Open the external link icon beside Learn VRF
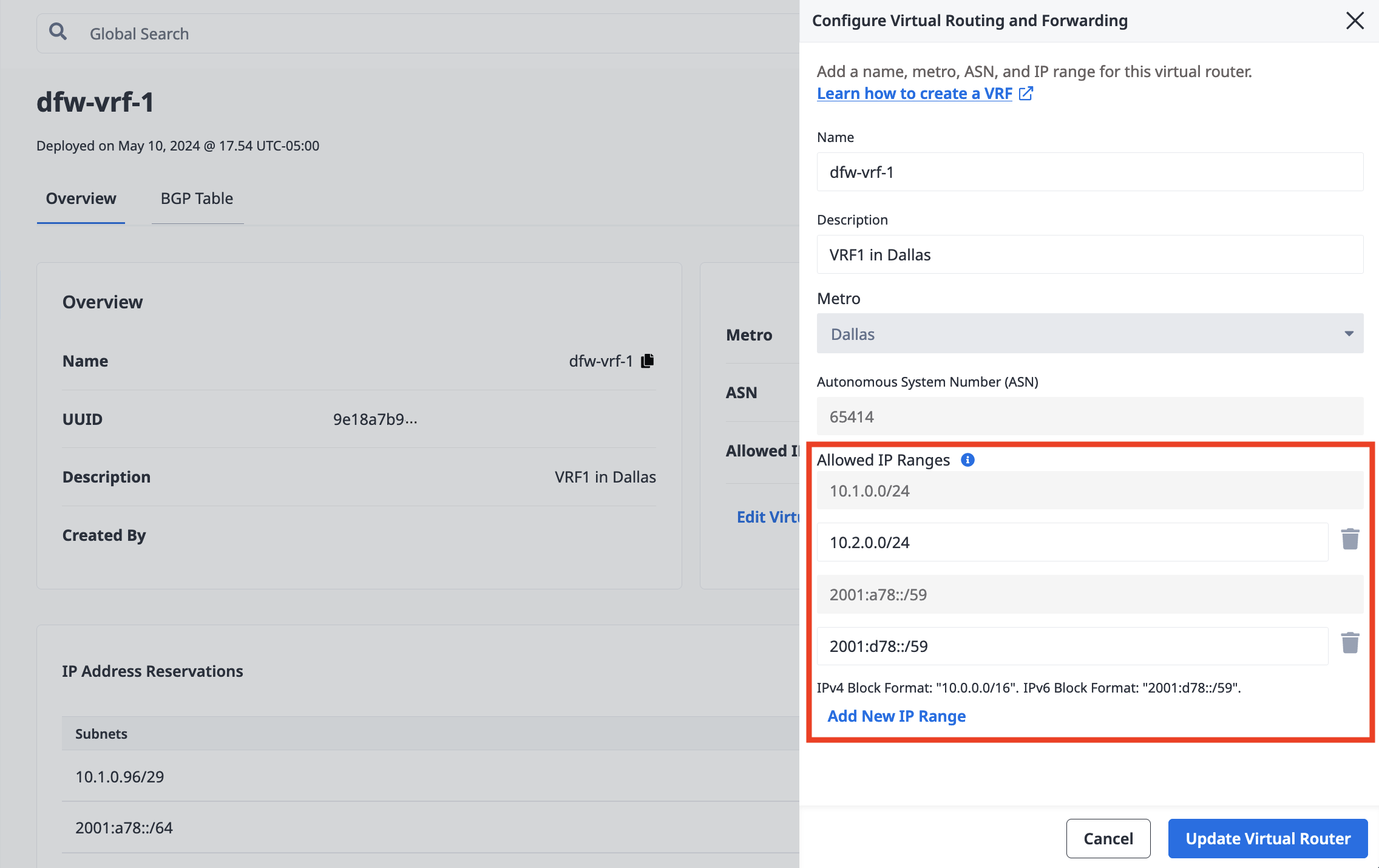1379x868 pixels. coord(1026,93)
